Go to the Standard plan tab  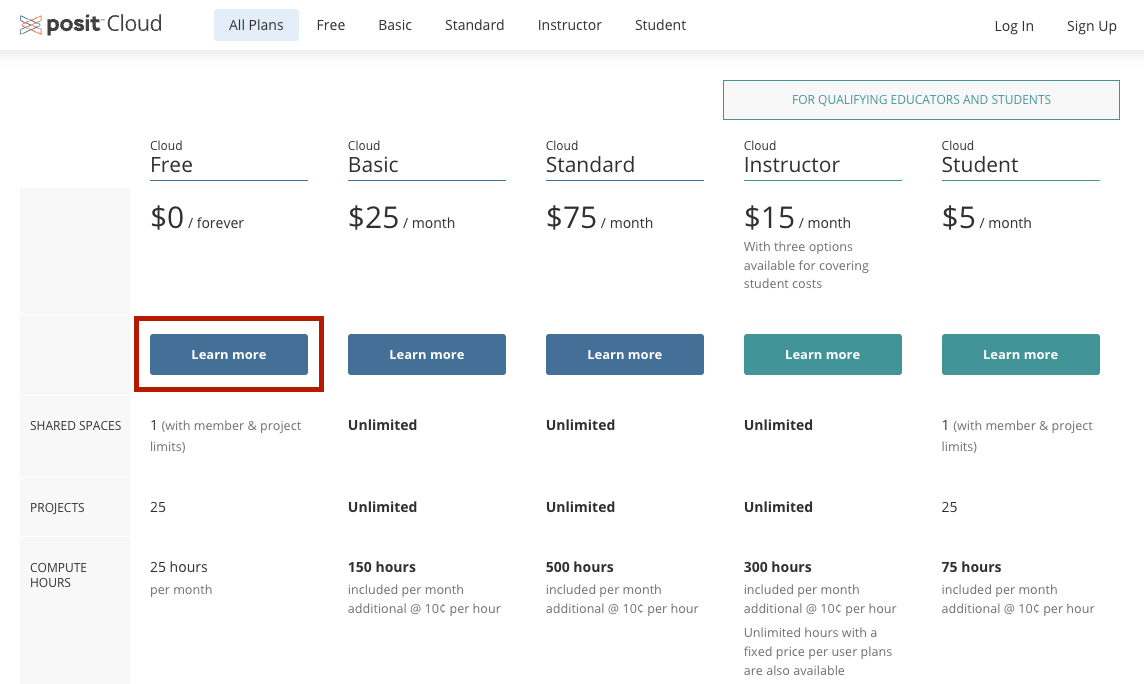tap(474, 25)
